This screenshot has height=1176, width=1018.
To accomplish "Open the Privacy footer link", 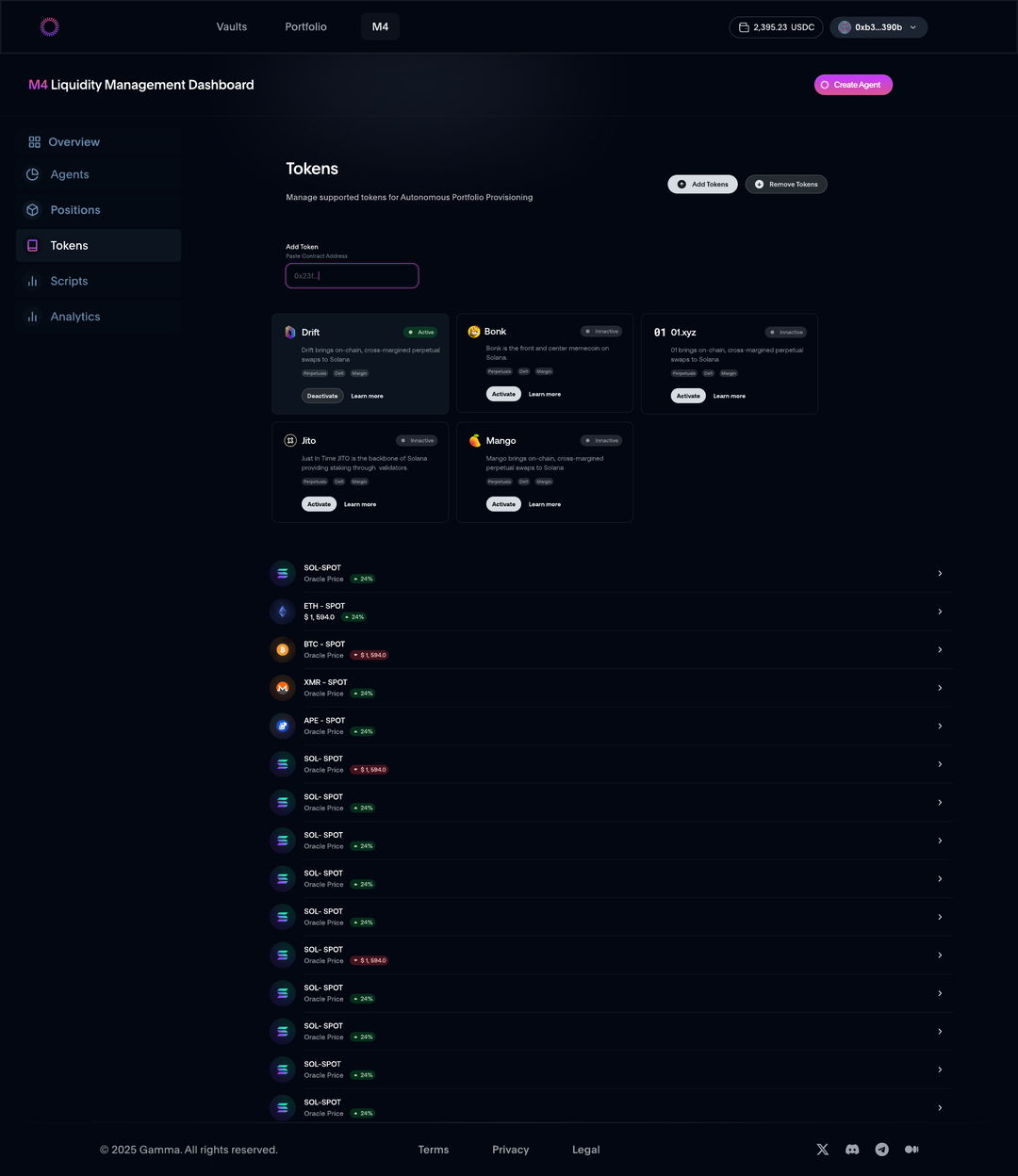I will pyautogui.click(x=511, y=1150).
